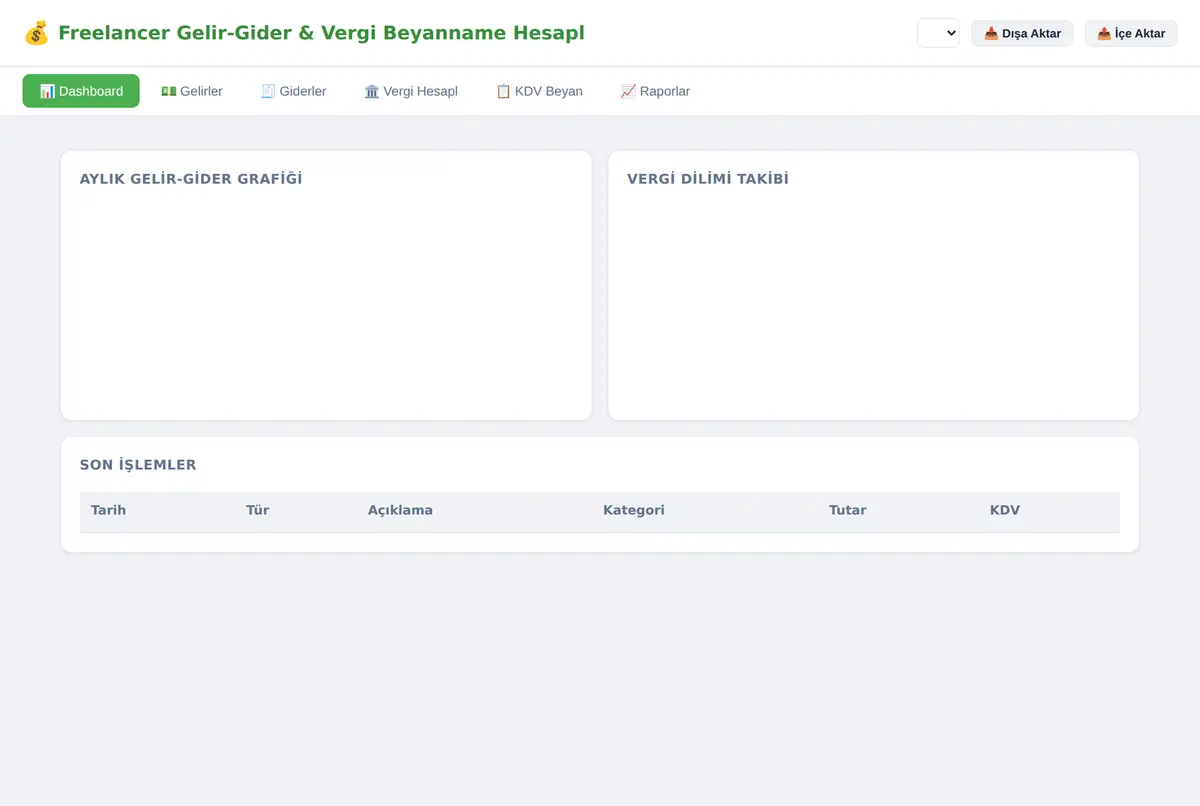Click the Aylık Gelir-Gider Grafiği heading
This screenshot has height=806, width=1200.
click(x=191, y=179)
